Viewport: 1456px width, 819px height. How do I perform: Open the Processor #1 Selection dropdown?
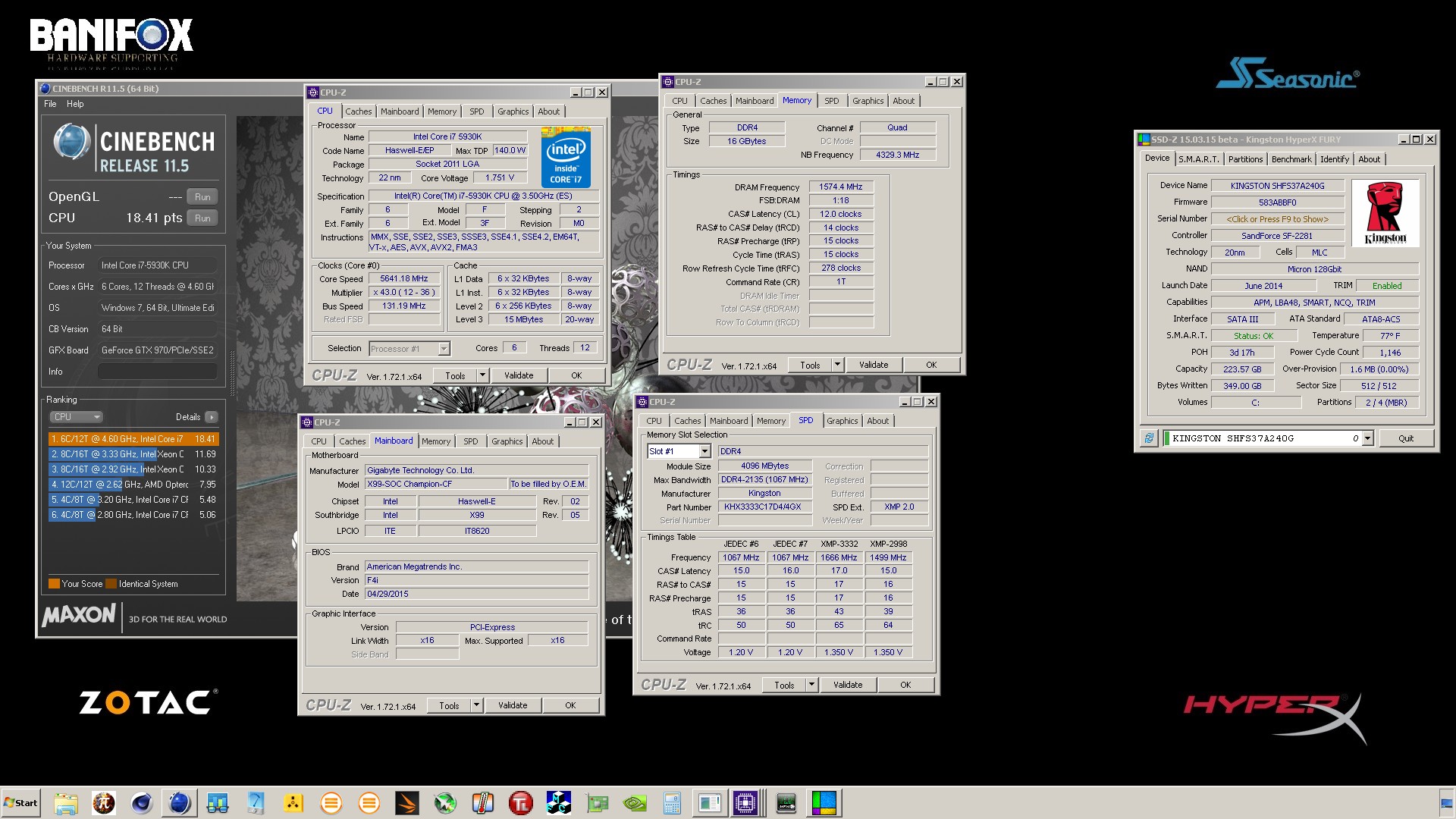pyautogui.click(x=409, y=349)
